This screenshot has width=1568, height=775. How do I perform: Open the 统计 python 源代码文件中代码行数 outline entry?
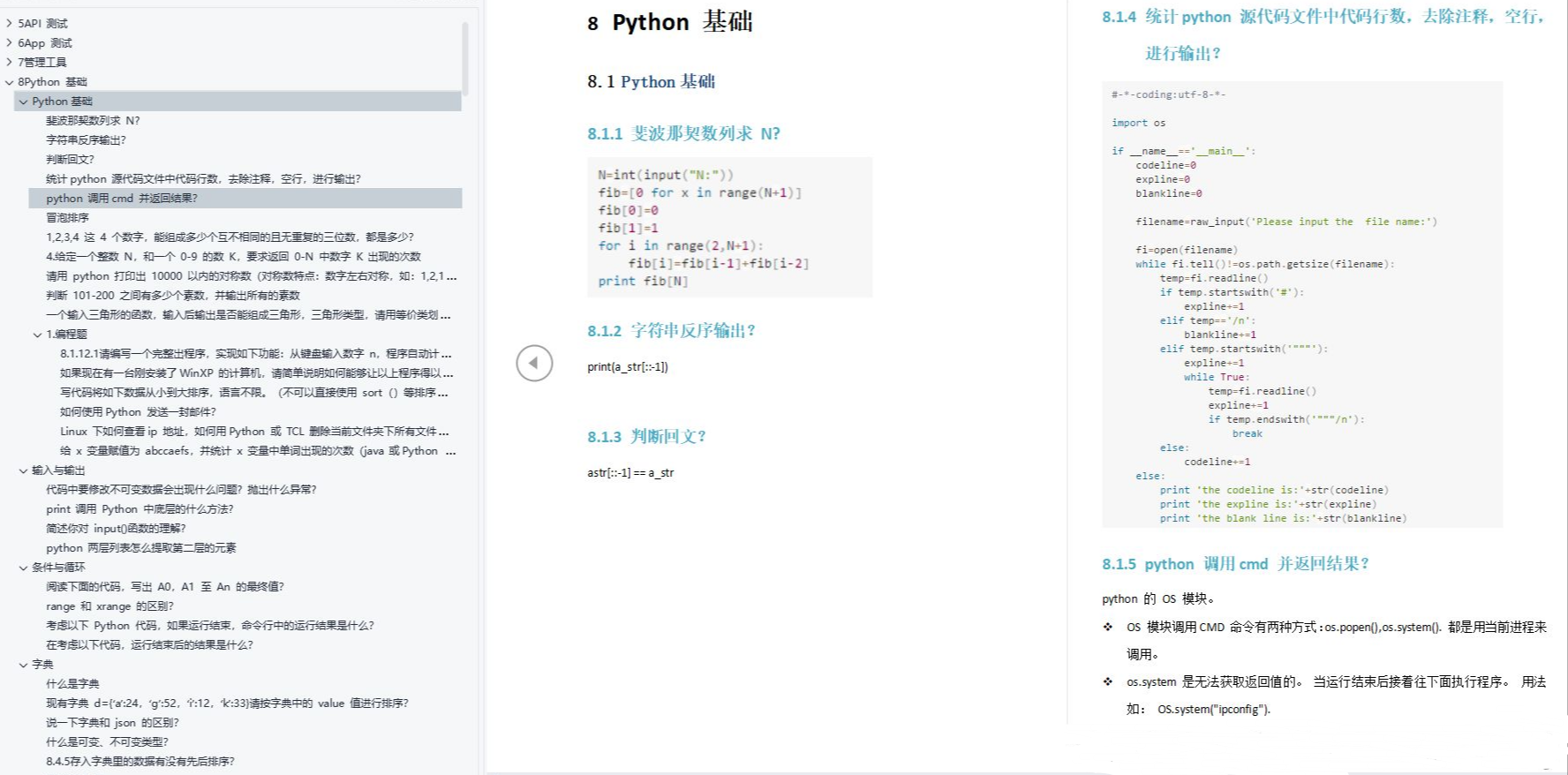pos(203,179)
